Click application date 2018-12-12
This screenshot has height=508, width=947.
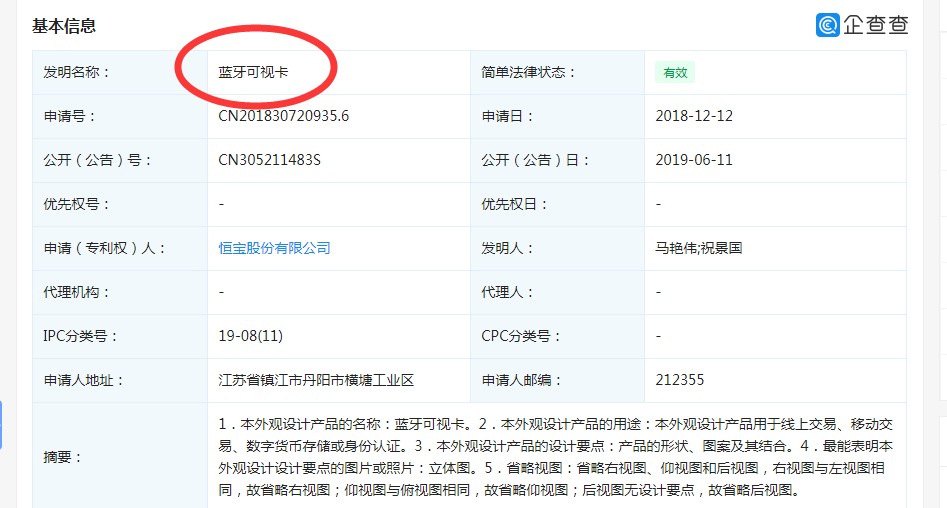694,116
